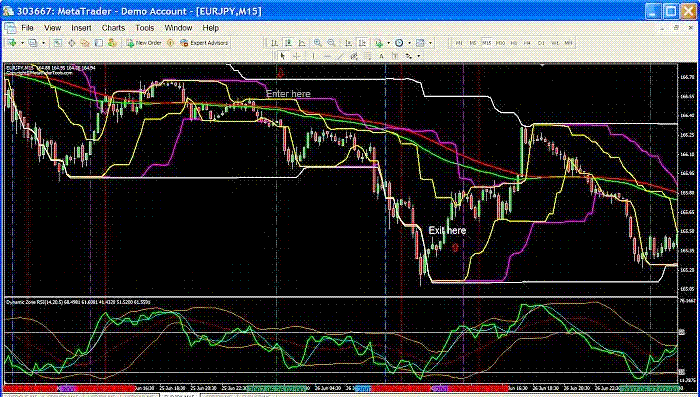This screenshot has width=700, height=397.
Task: Open the View menu
Action: [52, 28]
